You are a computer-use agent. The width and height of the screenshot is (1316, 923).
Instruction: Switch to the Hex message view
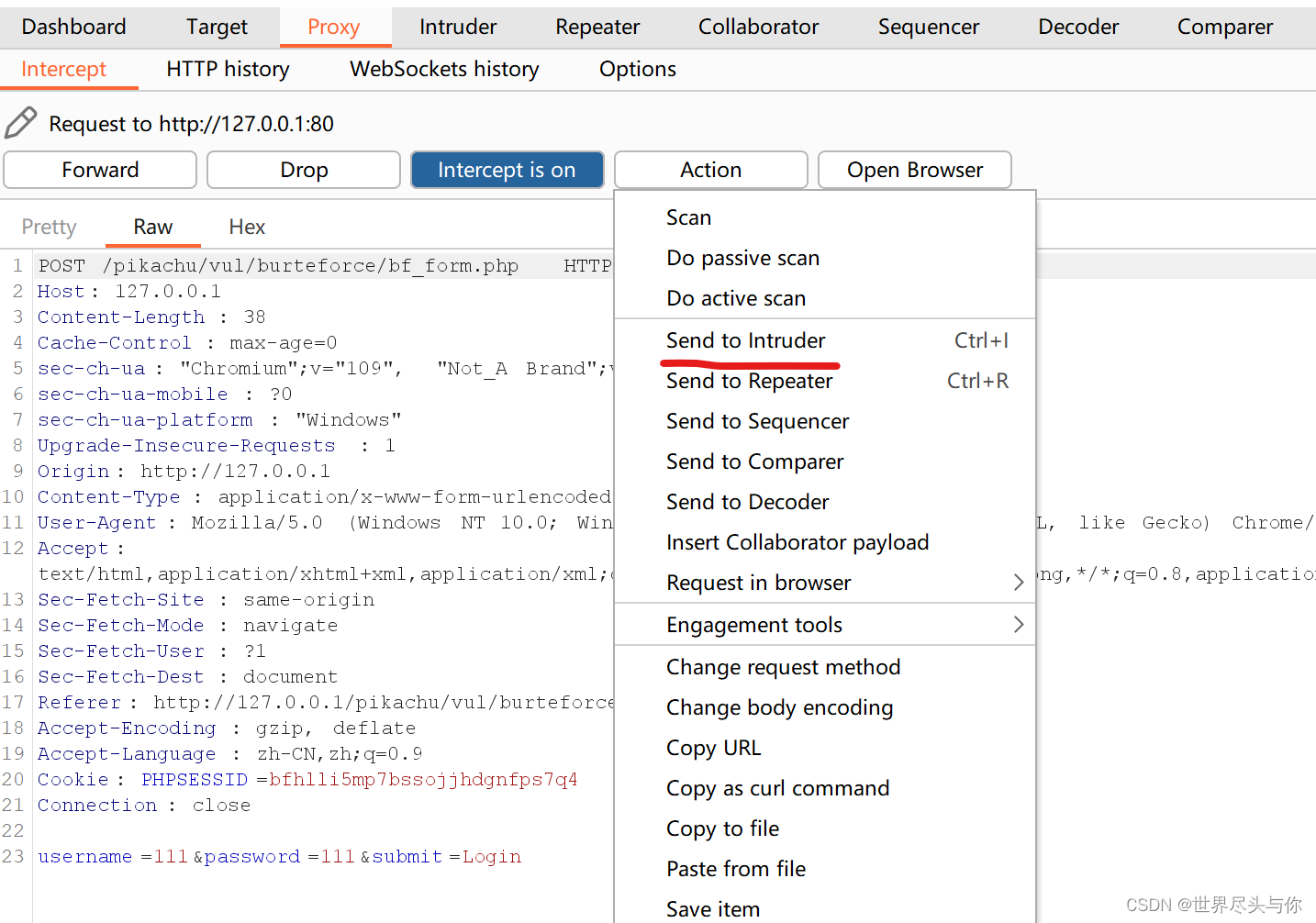247,227
